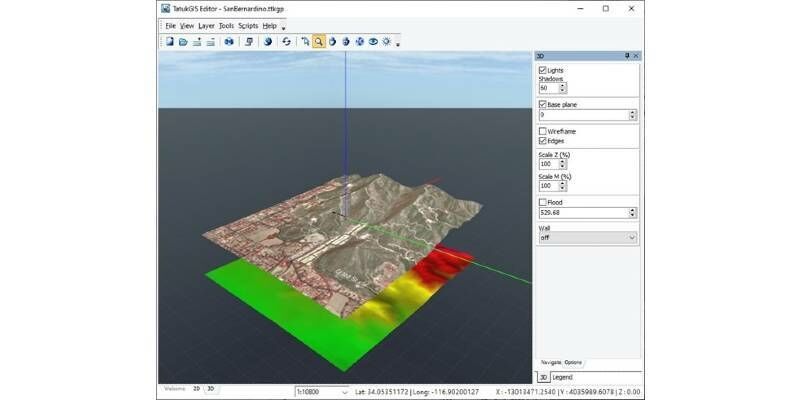The height and width of the screenshot is (400, 800).
Task: Enable the Flood checkbox
Action: coord(542,203)
